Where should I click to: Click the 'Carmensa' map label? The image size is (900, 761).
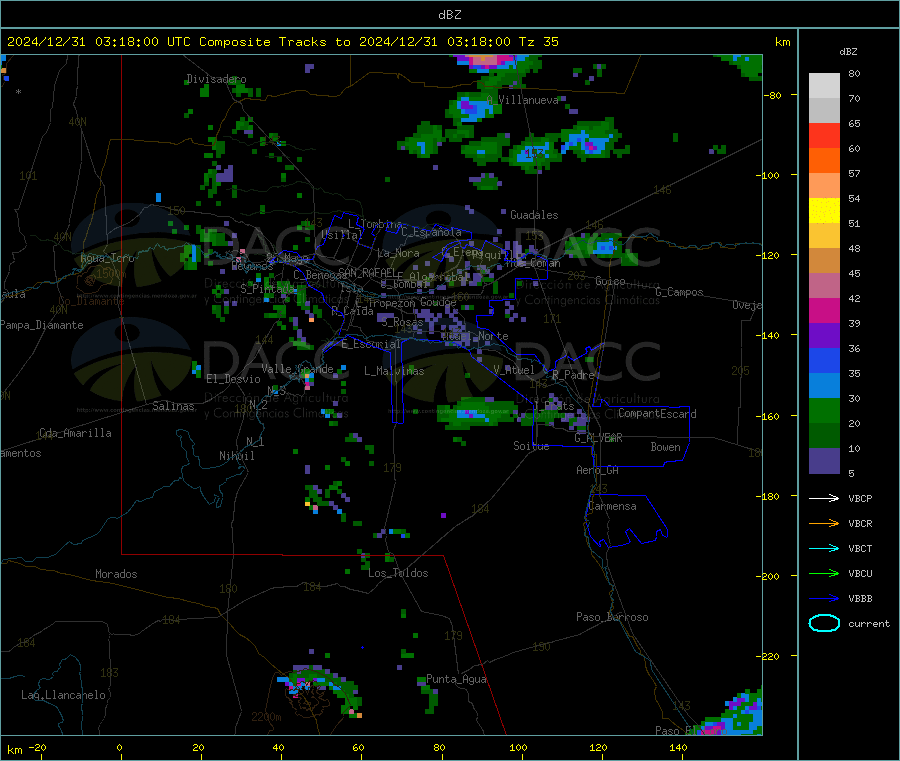[x=612, y=506]
